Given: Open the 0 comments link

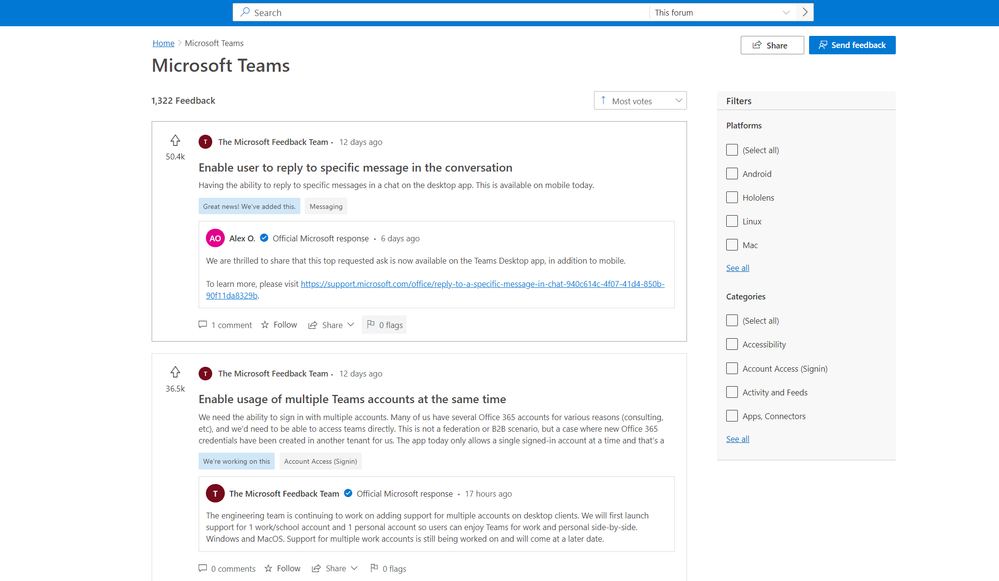Looking at the screenshot, I should (x=227, y=568).
